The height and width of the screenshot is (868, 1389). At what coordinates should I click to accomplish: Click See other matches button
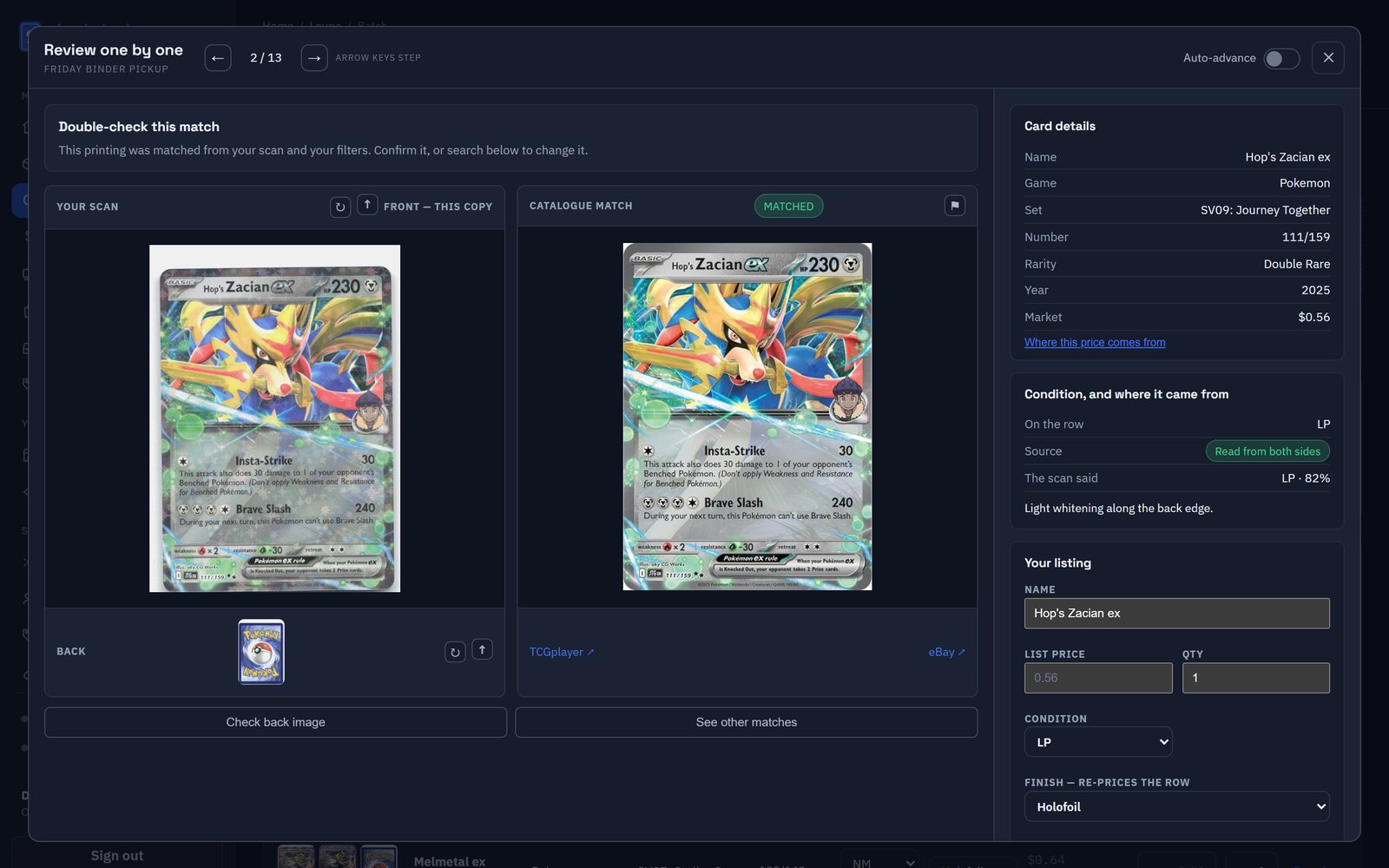pyautogui.click(x=746, y=722)
